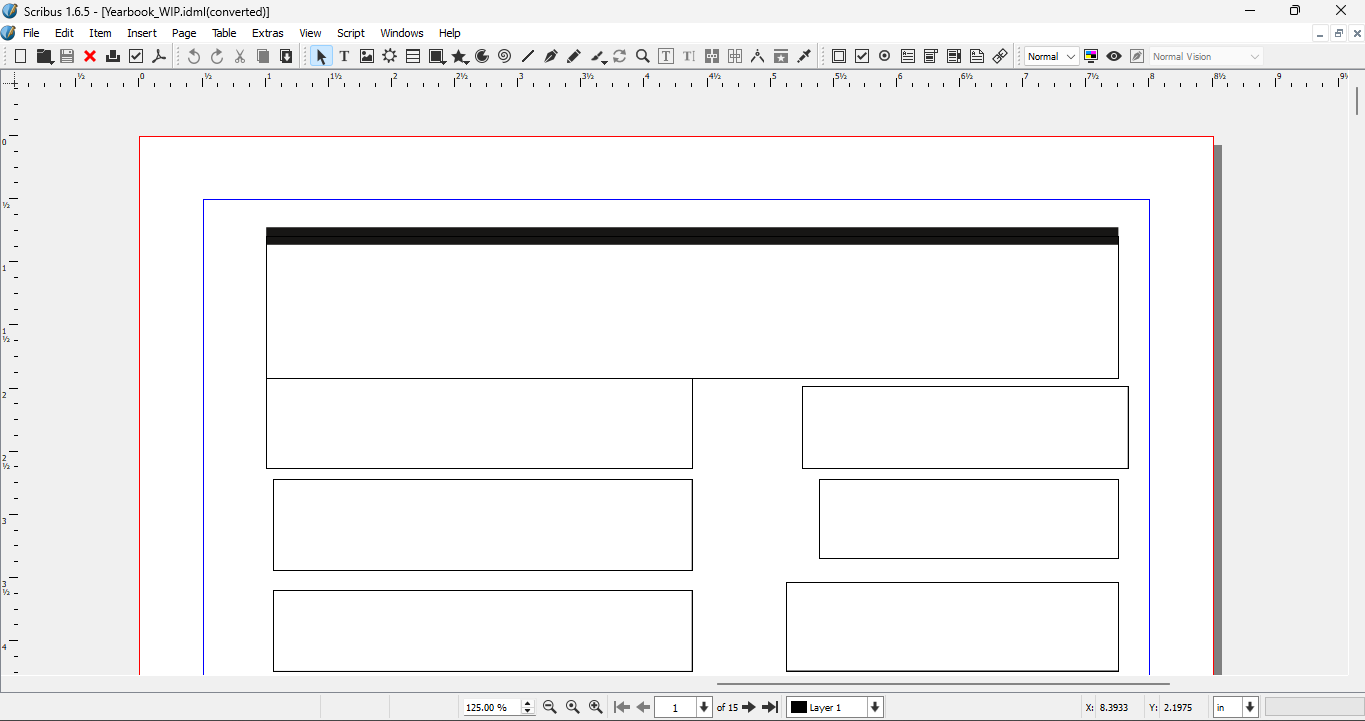This screenshot has height=721, width=1365.
Task: Select the Link Text Frames tool
Action: [x=712, y=57]
